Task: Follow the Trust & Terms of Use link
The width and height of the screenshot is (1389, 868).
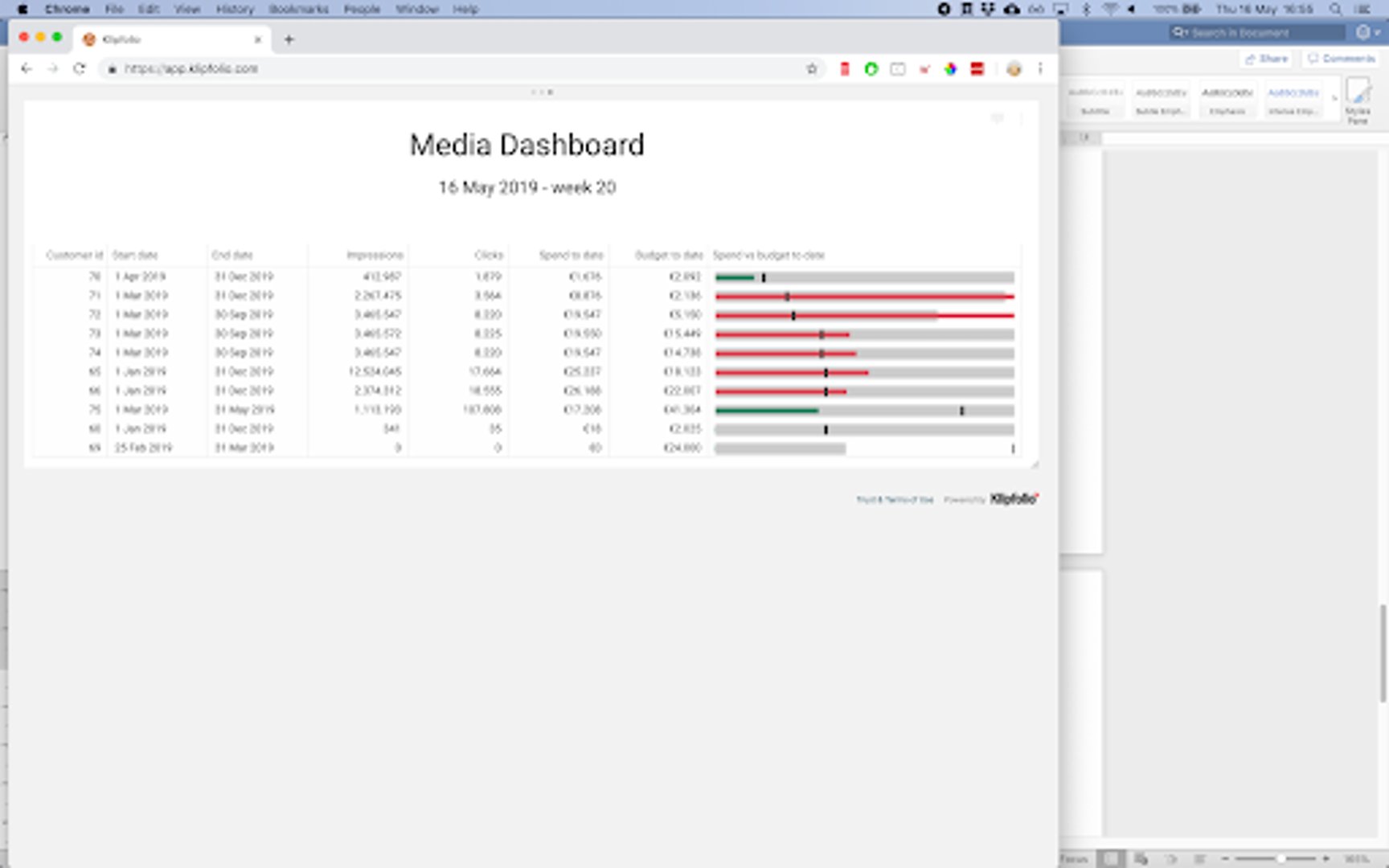Action: click(x=895, y=500)
